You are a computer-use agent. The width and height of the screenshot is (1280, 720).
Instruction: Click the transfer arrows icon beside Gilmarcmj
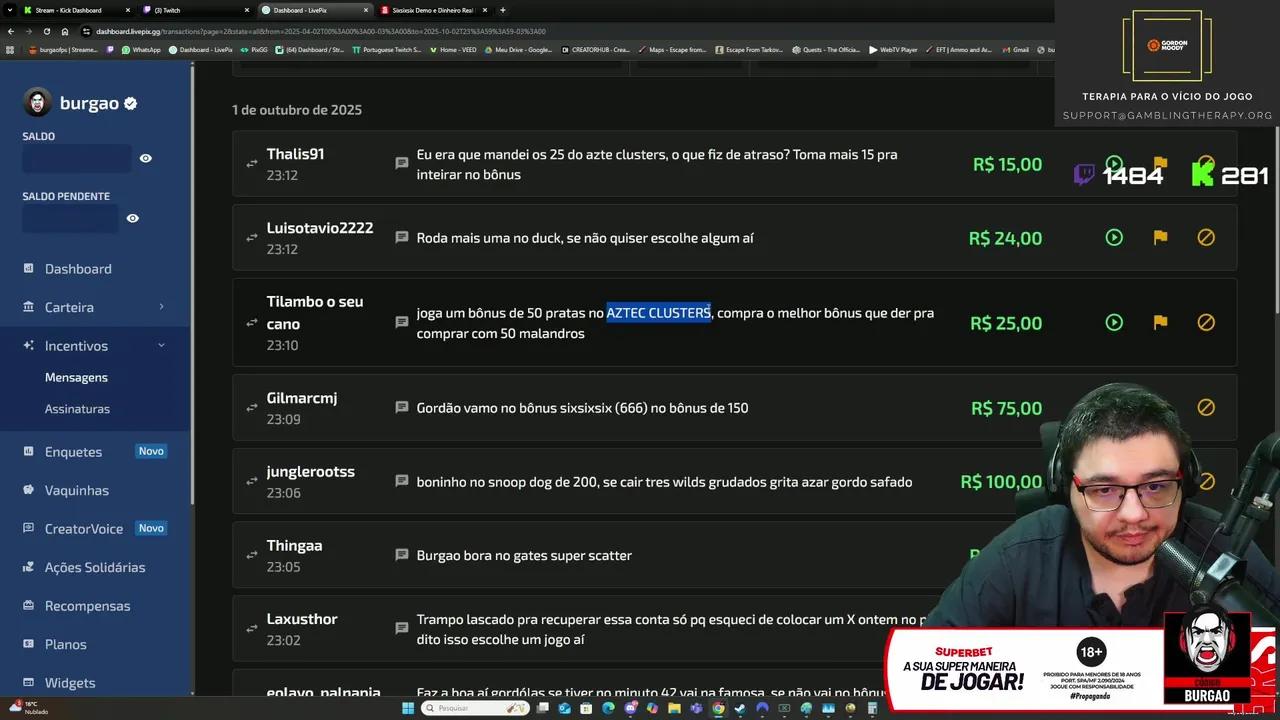(252, 408)
